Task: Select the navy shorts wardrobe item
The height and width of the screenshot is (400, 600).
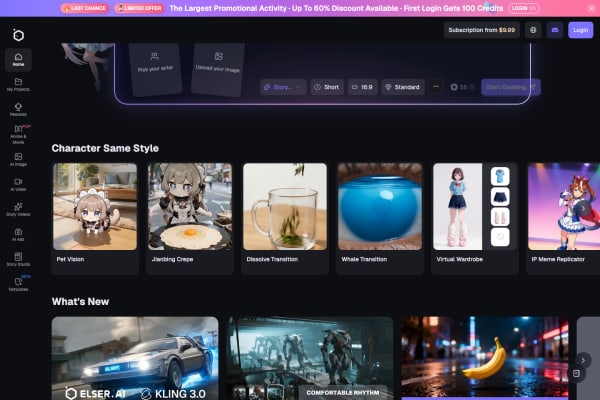Action: (x=500, y=196)
